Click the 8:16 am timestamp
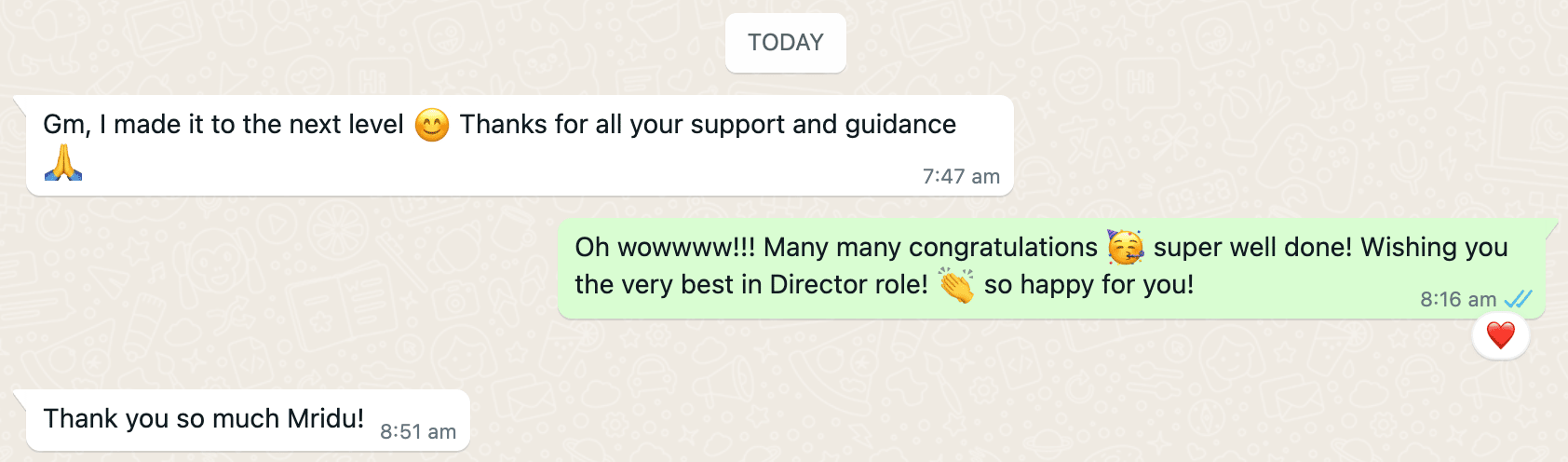The height and width of the screenshot is (462, 1568). [x=1458, y=299]
